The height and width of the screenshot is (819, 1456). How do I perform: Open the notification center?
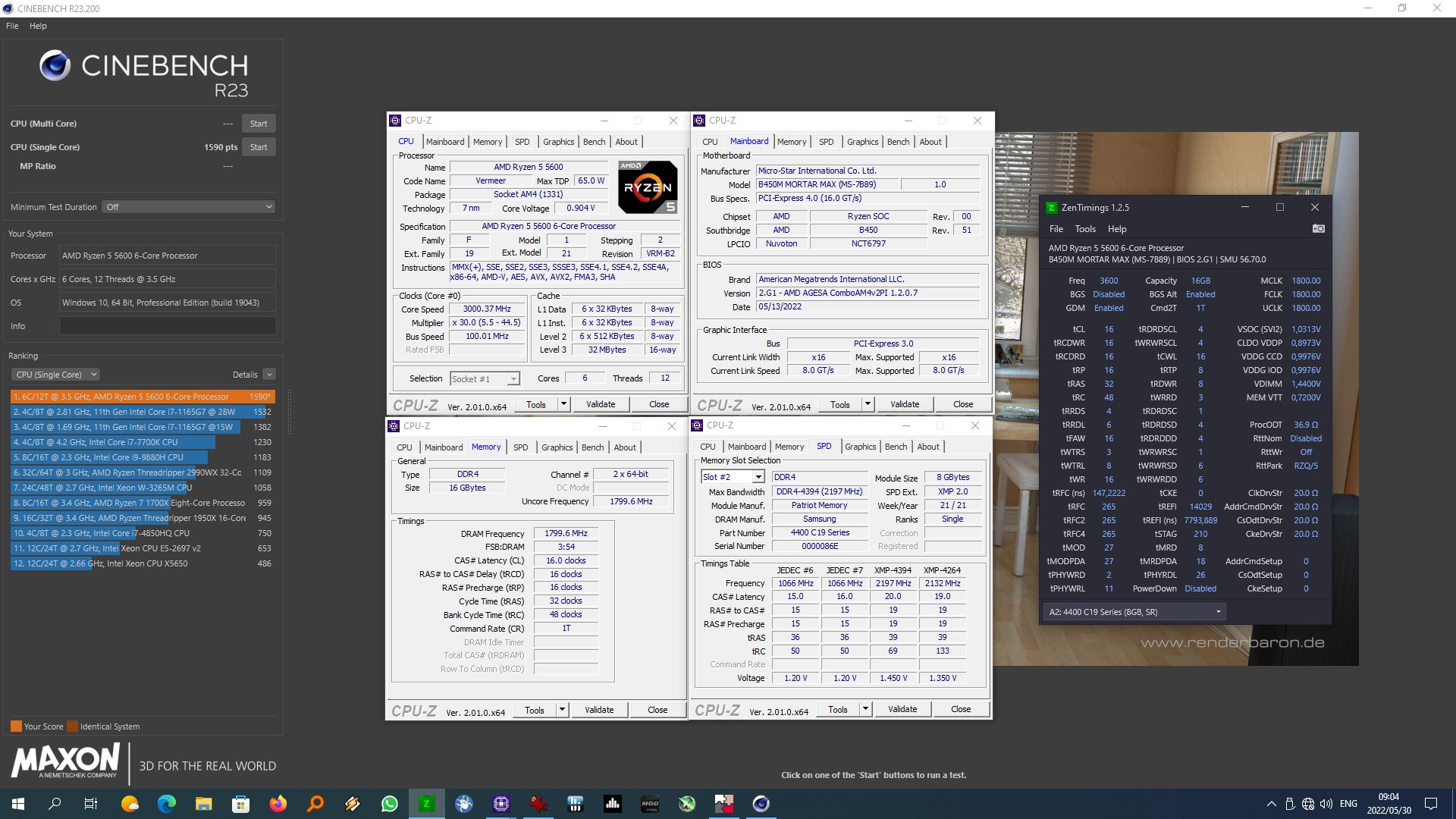(1431, 804)
